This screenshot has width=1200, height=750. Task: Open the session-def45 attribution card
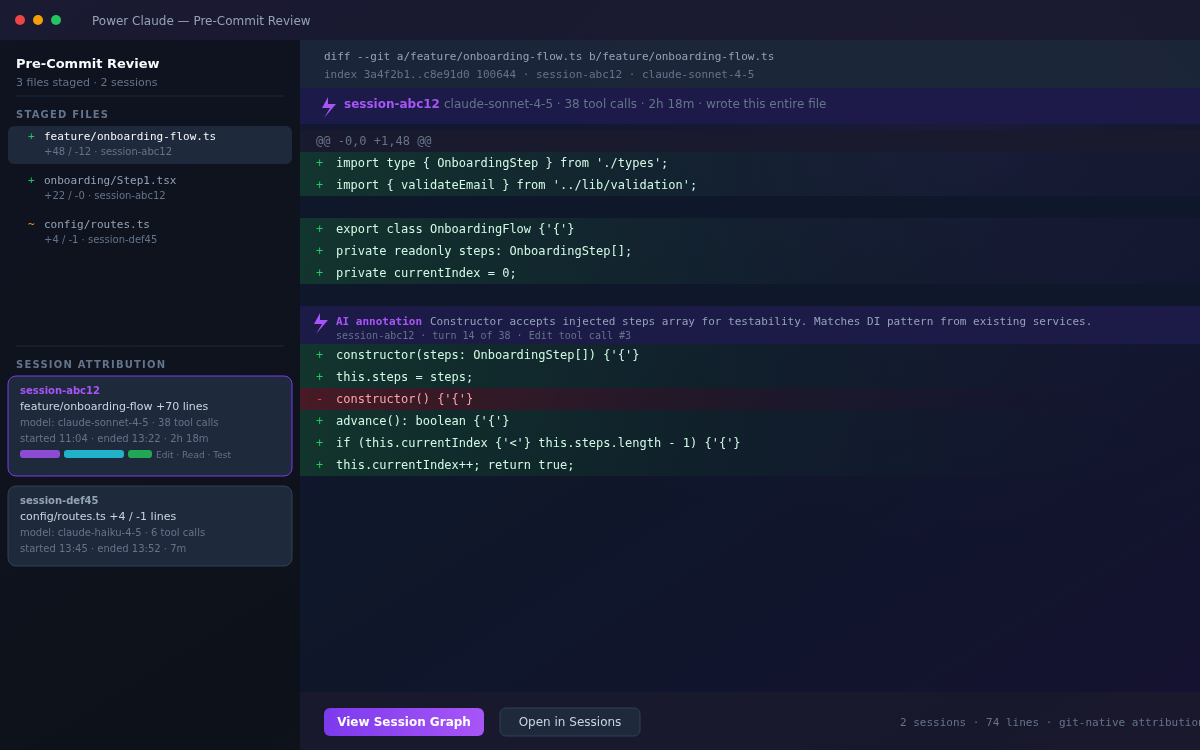(x=150, y=526)
